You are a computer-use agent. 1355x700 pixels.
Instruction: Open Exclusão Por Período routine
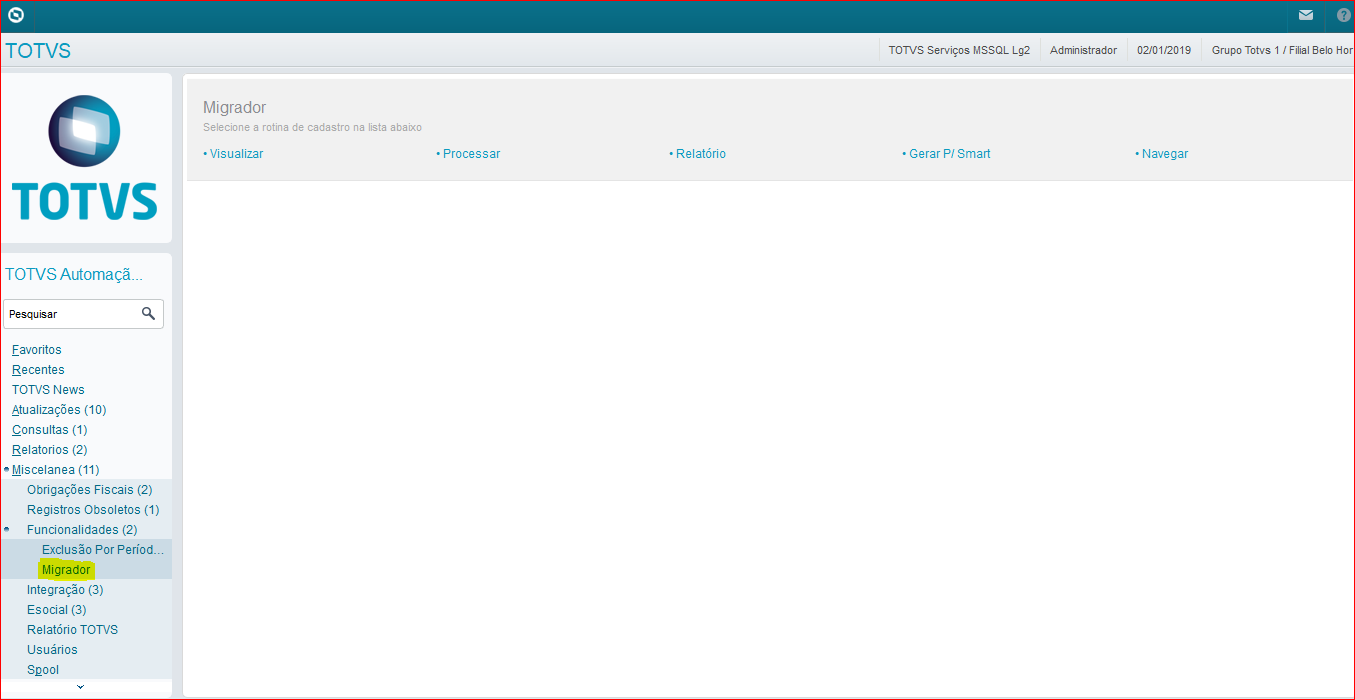tap(102, 550)
